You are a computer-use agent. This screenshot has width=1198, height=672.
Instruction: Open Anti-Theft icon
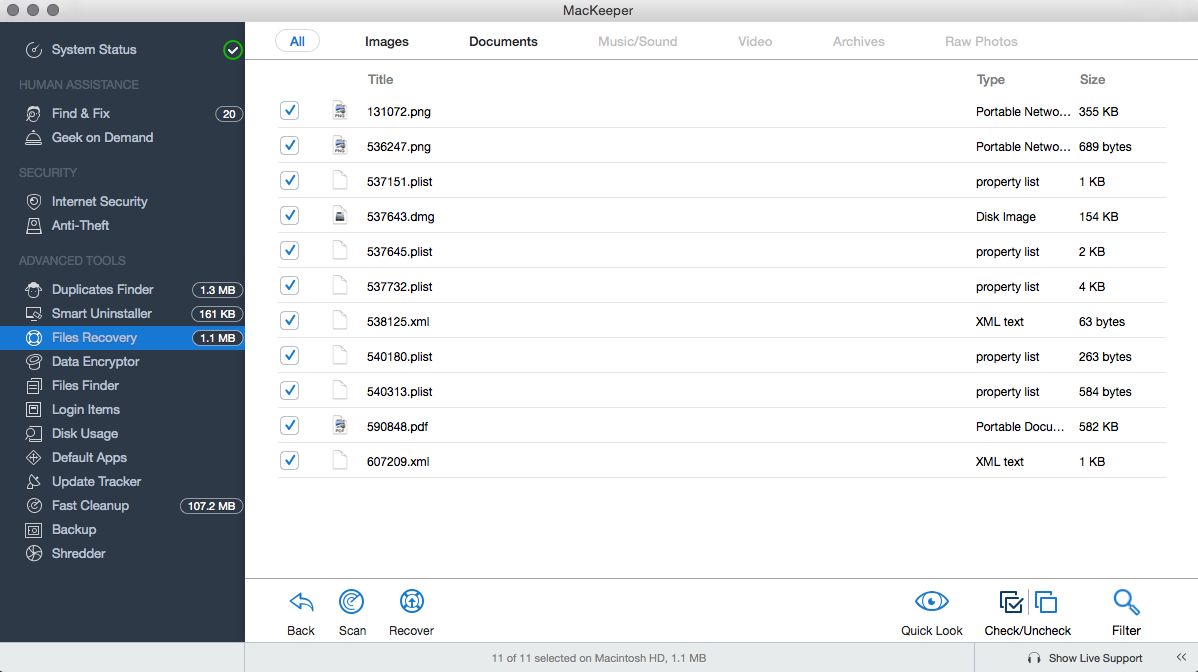click(x=34, y=226)
